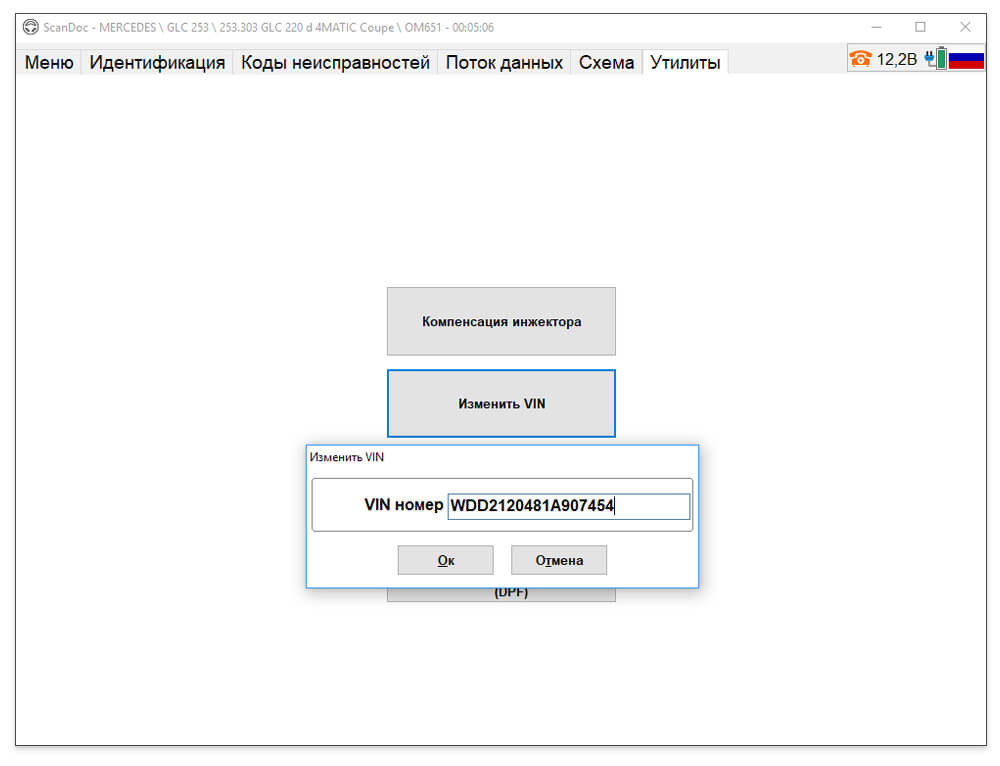This screenshot has width=1000, height=766.
Task: Click inside the VIN номер input field
Action: (x=568, y=506)
